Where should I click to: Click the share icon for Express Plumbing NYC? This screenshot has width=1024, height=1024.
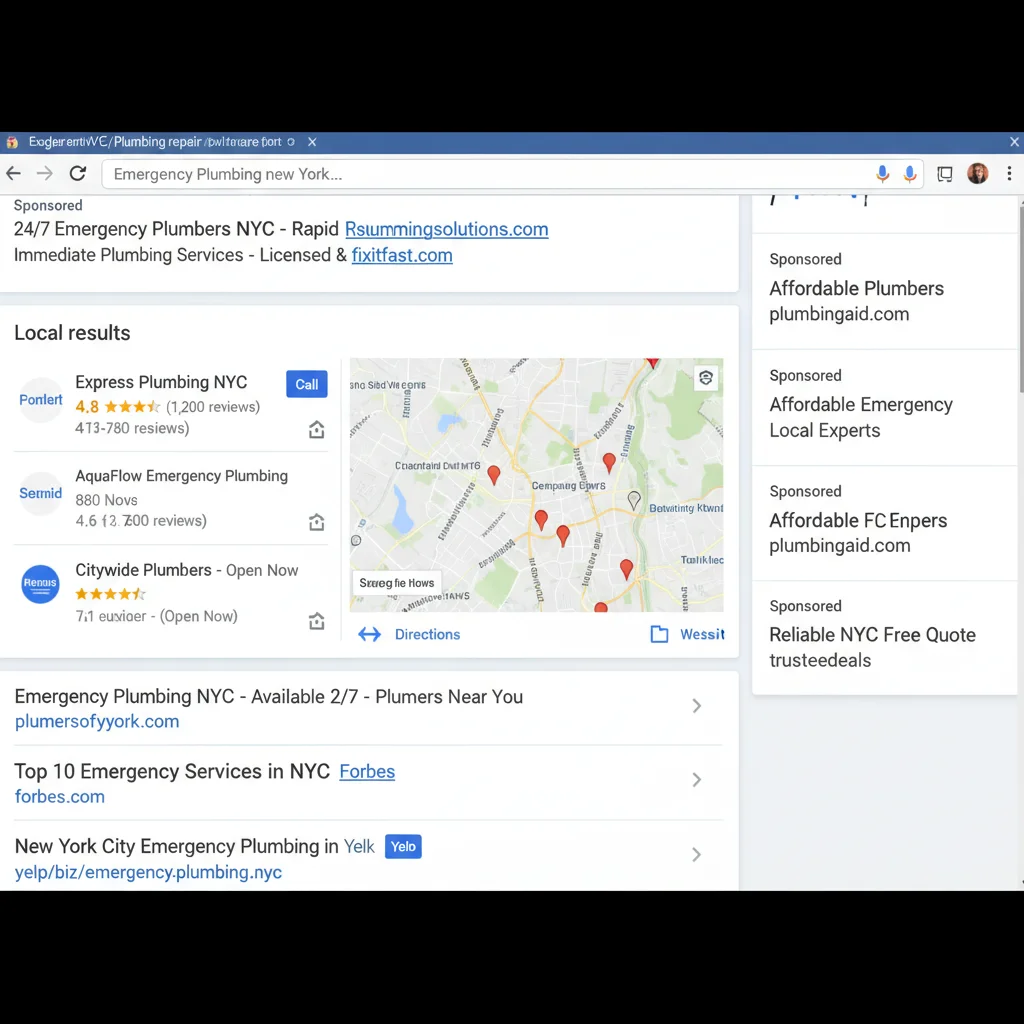[317, 429]
